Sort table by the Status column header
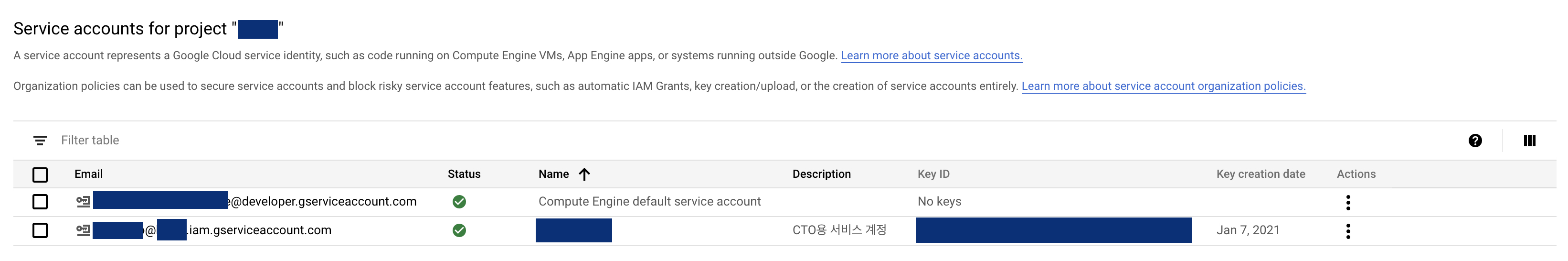The image size is (1568, 261). pos(464,174)
